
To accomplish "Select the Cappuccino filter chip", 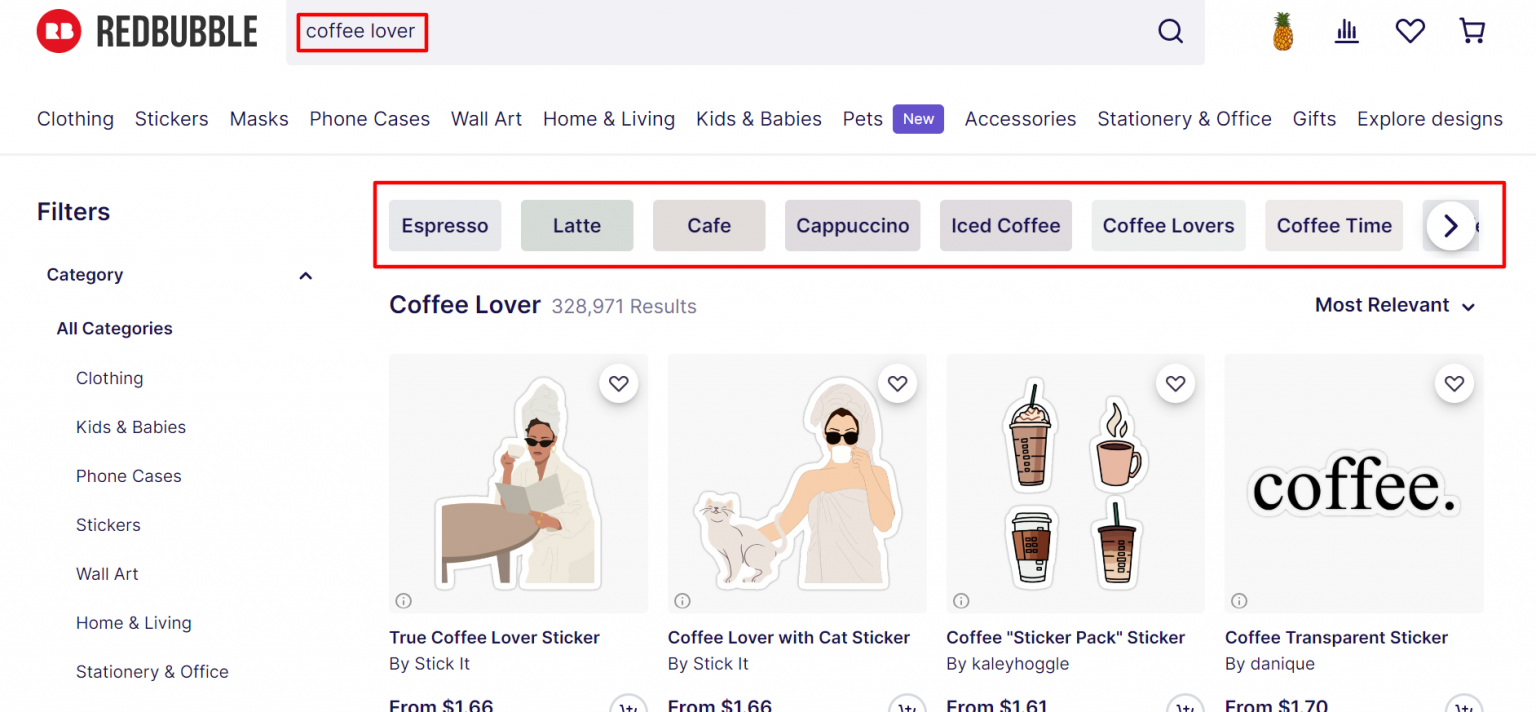I will pos(852,225).
